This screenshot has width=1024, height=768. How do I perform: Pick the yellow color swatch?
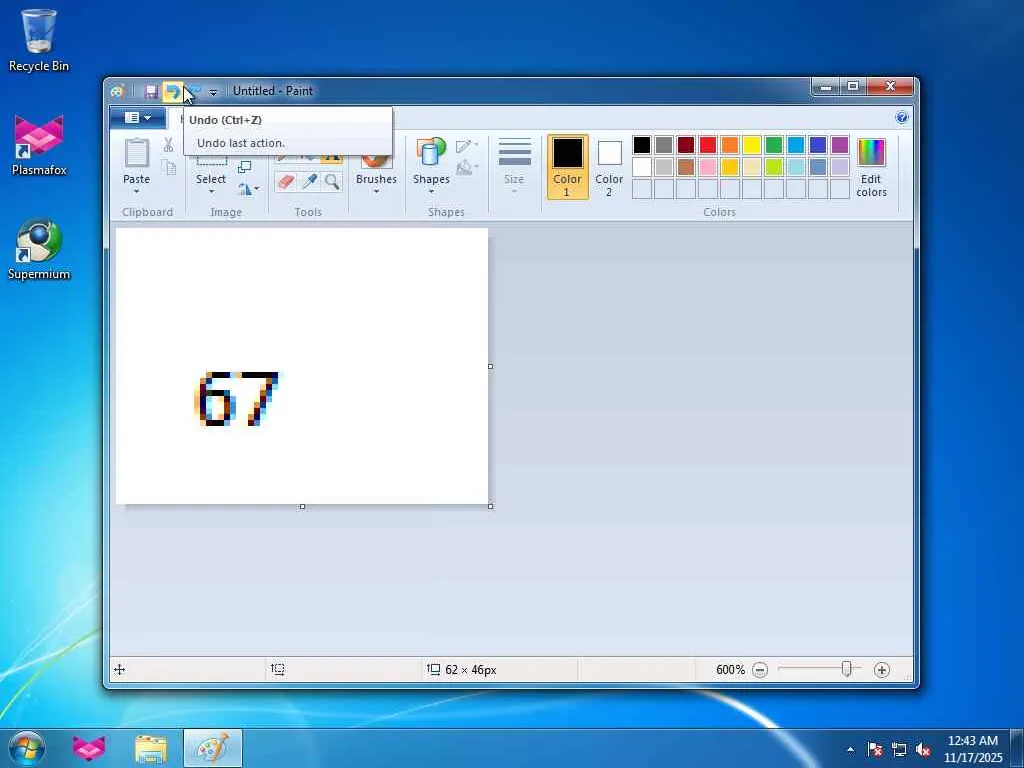click(752, 144)
